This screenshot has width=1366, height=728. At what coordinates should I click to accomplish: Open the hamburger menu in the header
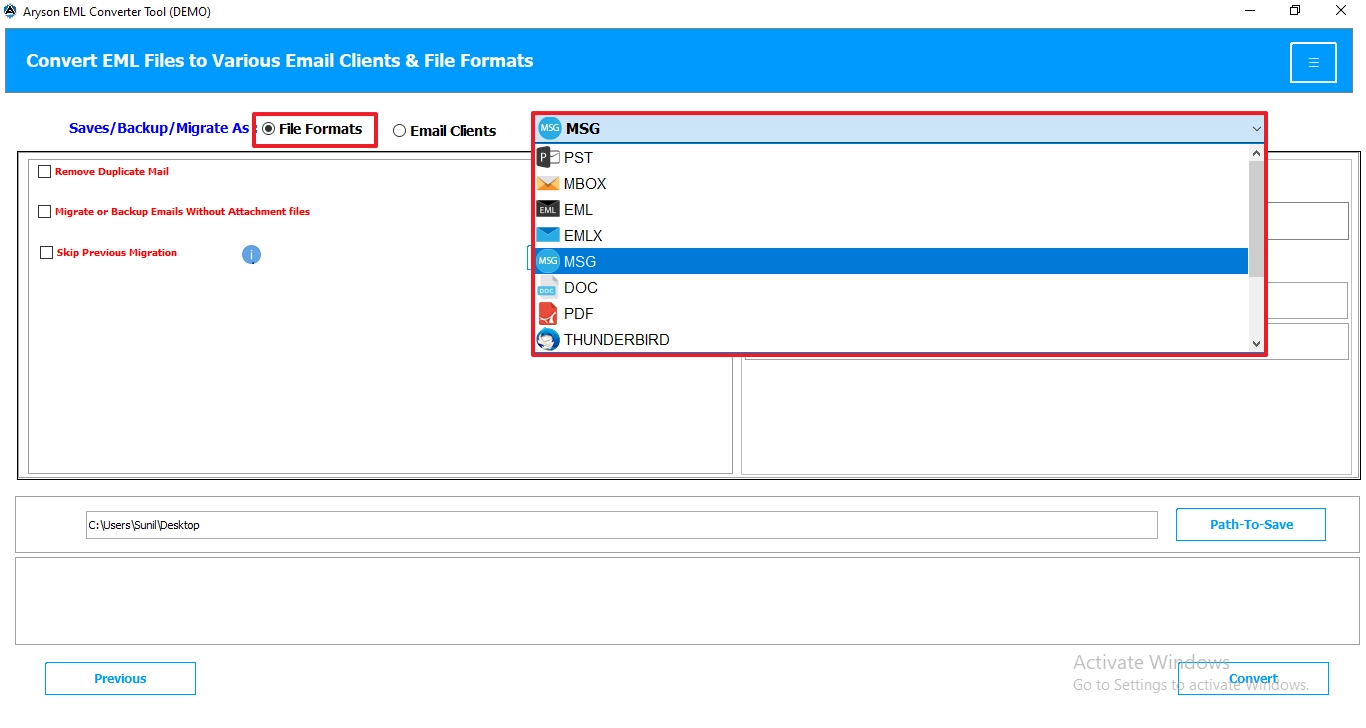click(1313, 62)
